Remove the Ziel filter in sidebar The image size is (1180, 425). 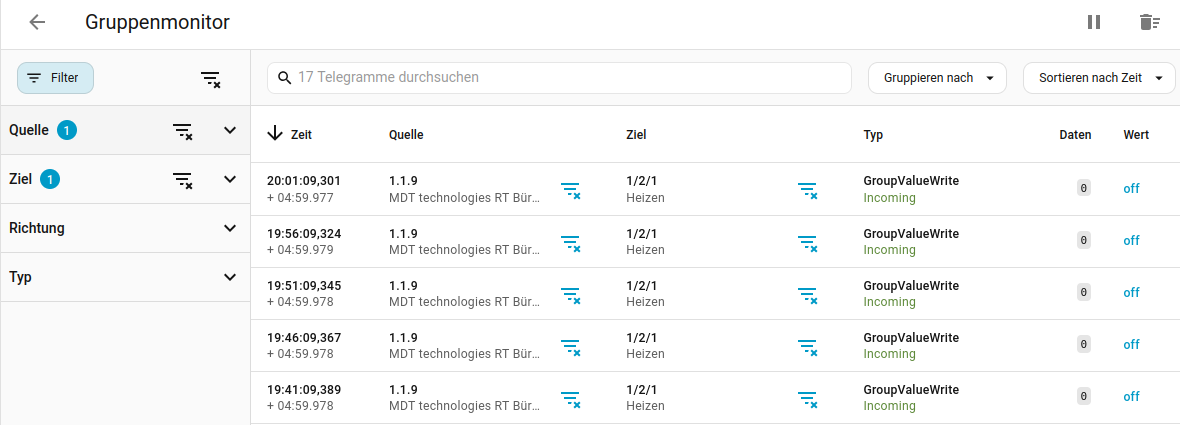click(x=184, y=180)
